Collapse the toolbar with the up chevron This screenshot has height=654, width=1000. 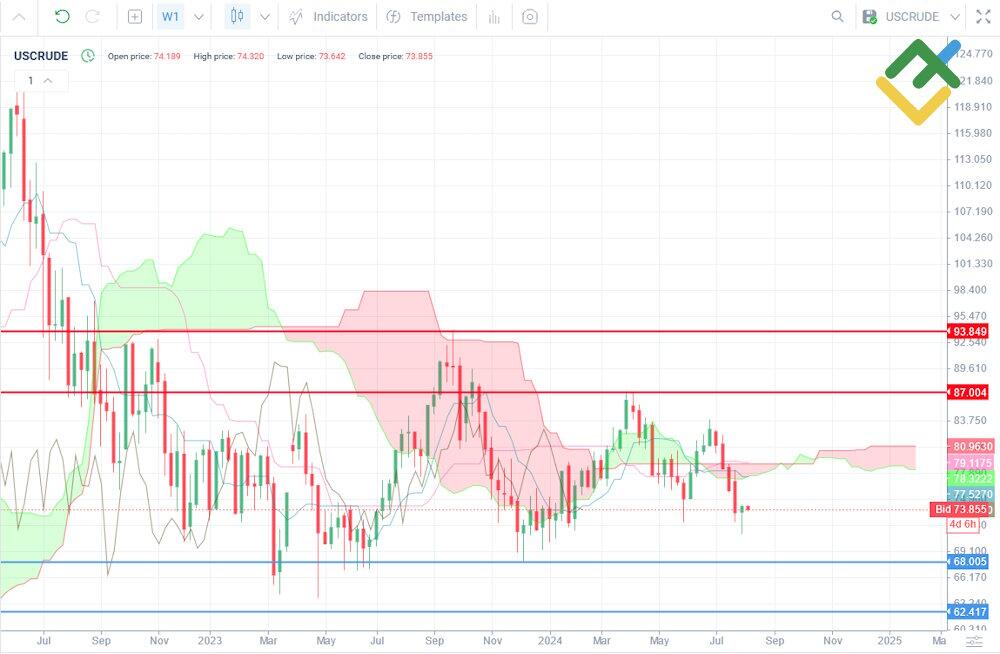click(19, 17)
